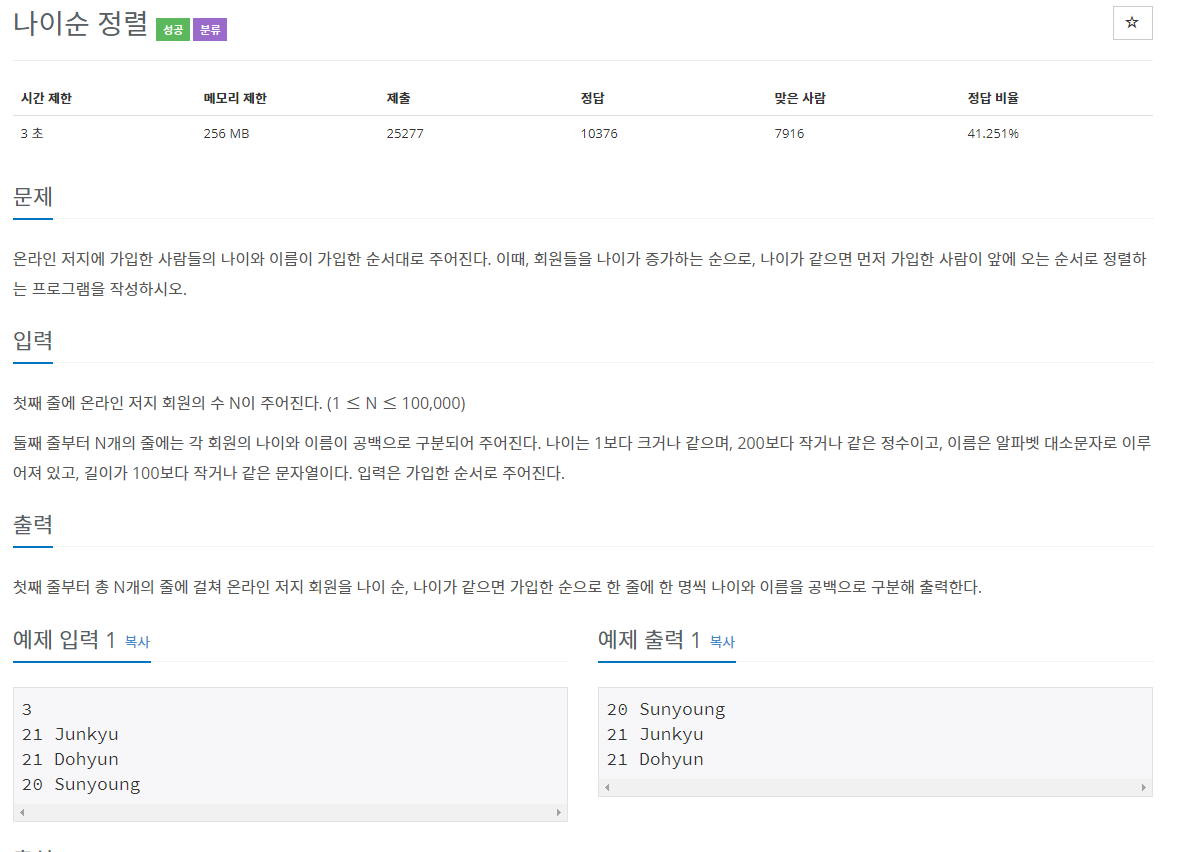The height and width of the screenshot is (852, 1183).
Task: Click right scroll arrow of example output box
Action: pyautogui.click(x=1143, y=787)
